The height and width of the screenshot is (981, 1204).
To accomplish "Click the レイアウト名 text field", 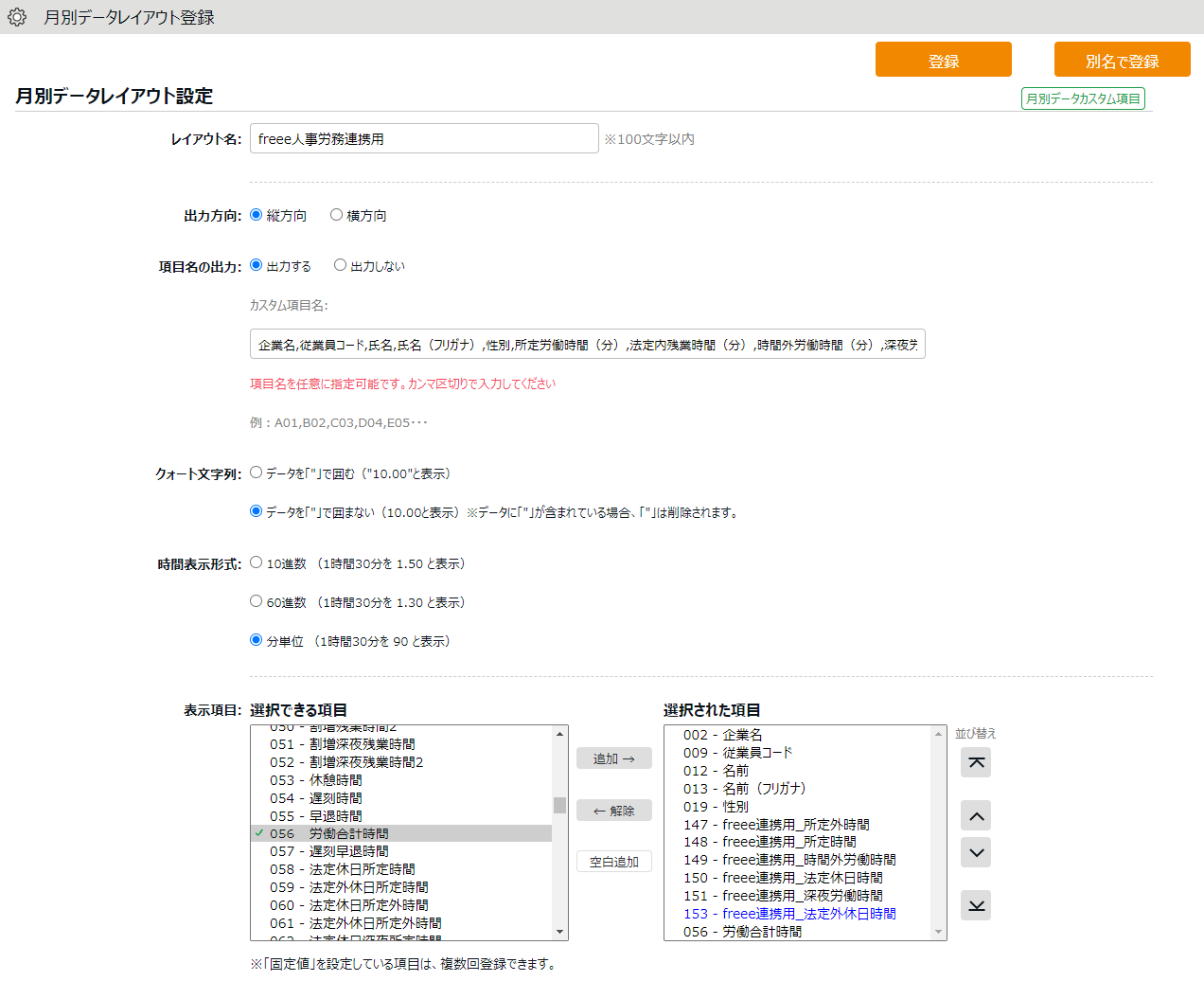I will pos(424,138).
